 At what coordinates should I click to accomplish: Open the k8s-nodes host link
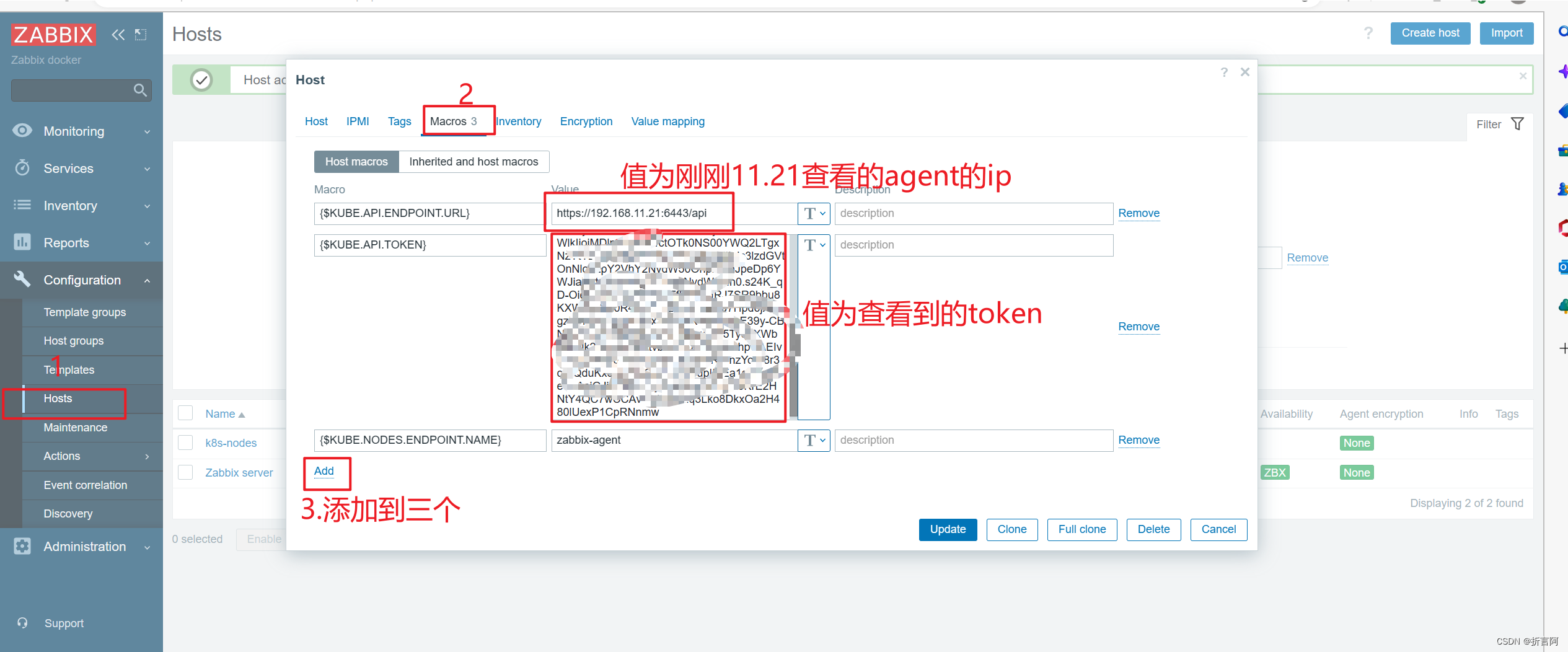[231, 443]
